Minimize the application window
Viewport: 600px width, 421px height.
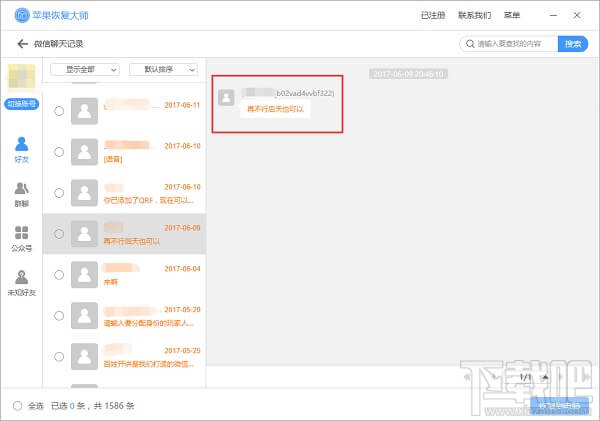pos(553,15)
